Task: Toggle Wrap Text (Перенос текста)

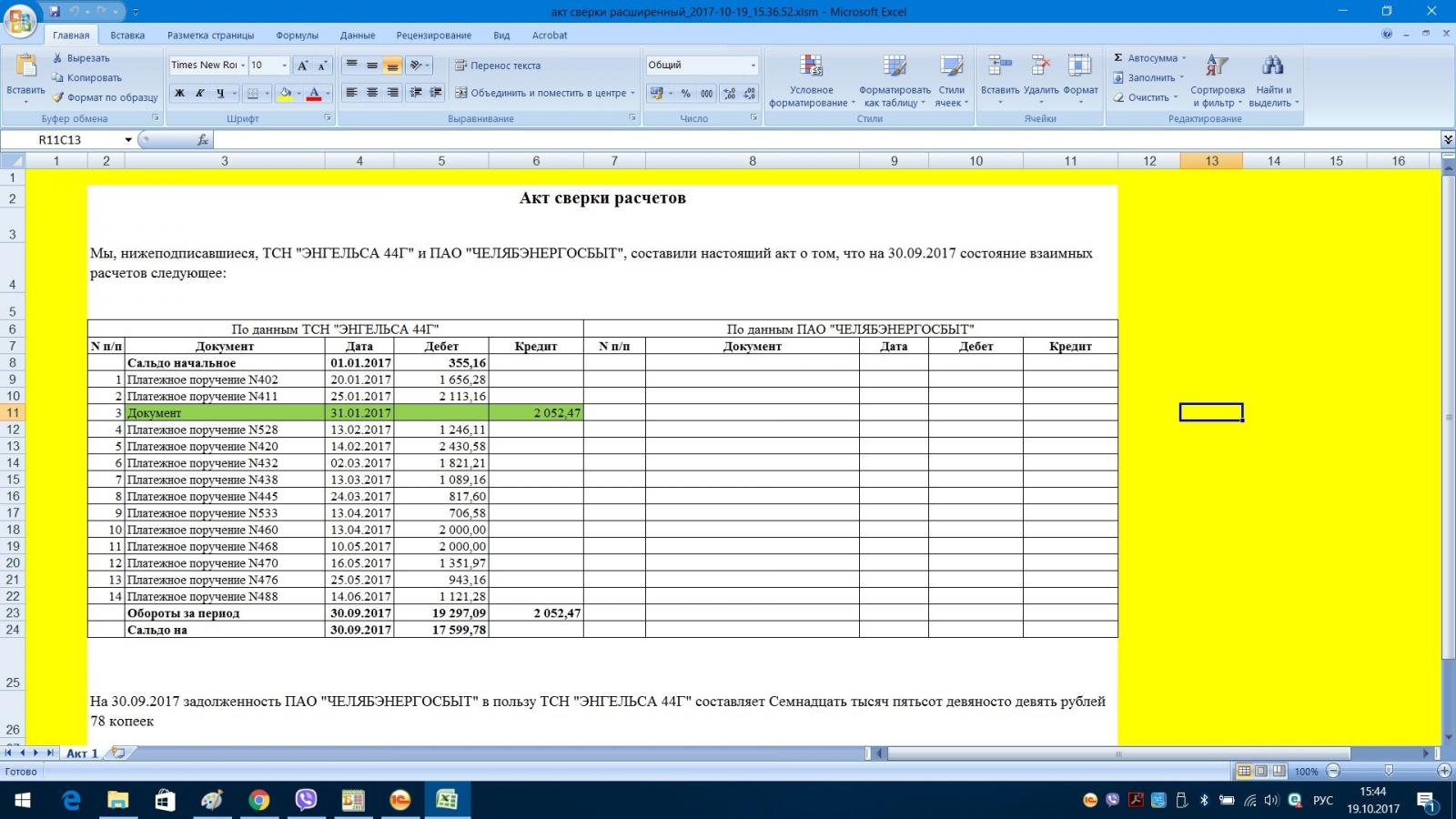Action: pos(498,66)
